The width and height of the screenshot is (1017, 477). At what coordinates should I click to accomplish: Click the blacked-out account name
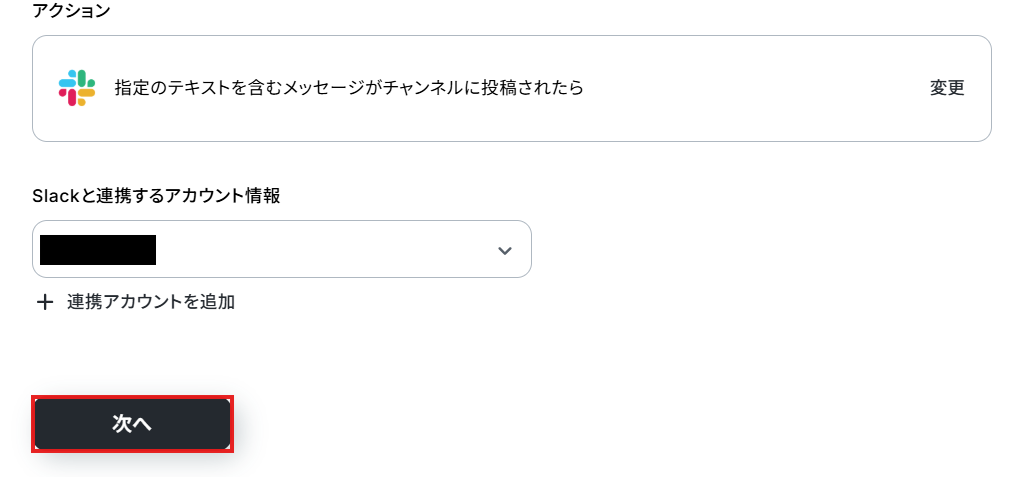[98, 249]
